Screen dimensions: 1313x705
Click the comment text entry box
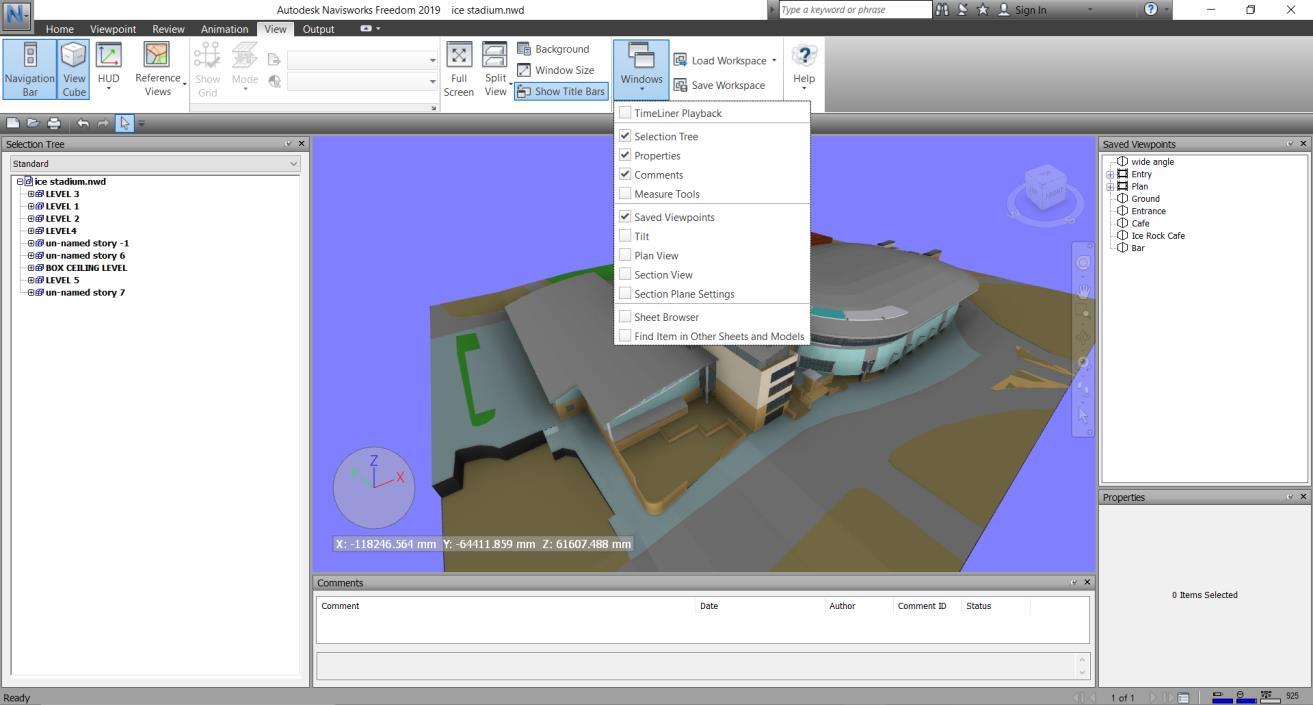pyautogui.click(x=702, y=665)
